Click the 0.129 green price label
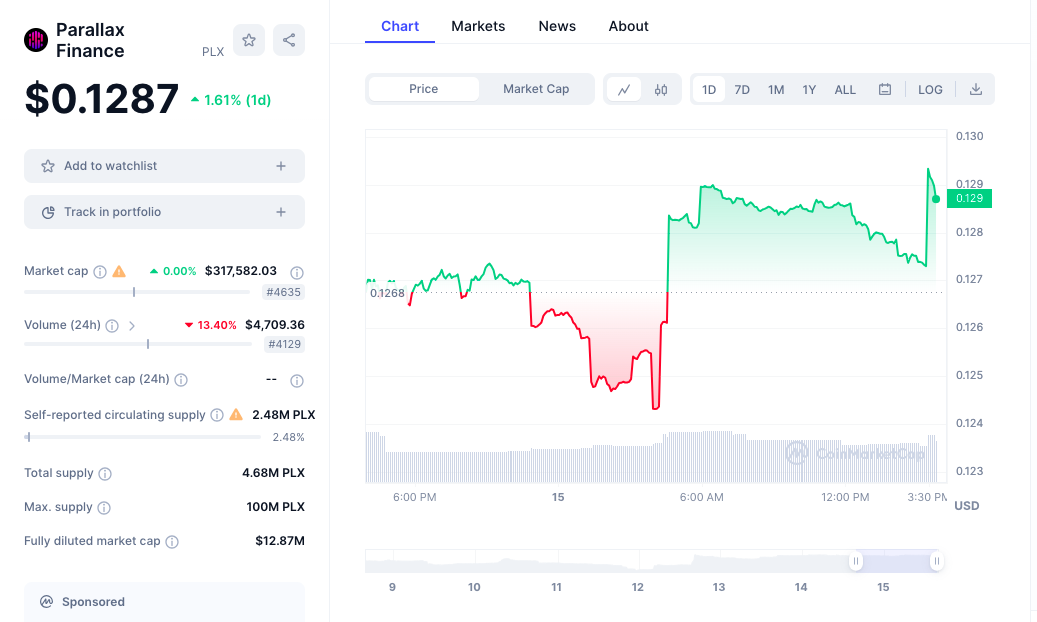 click(970, 199)
